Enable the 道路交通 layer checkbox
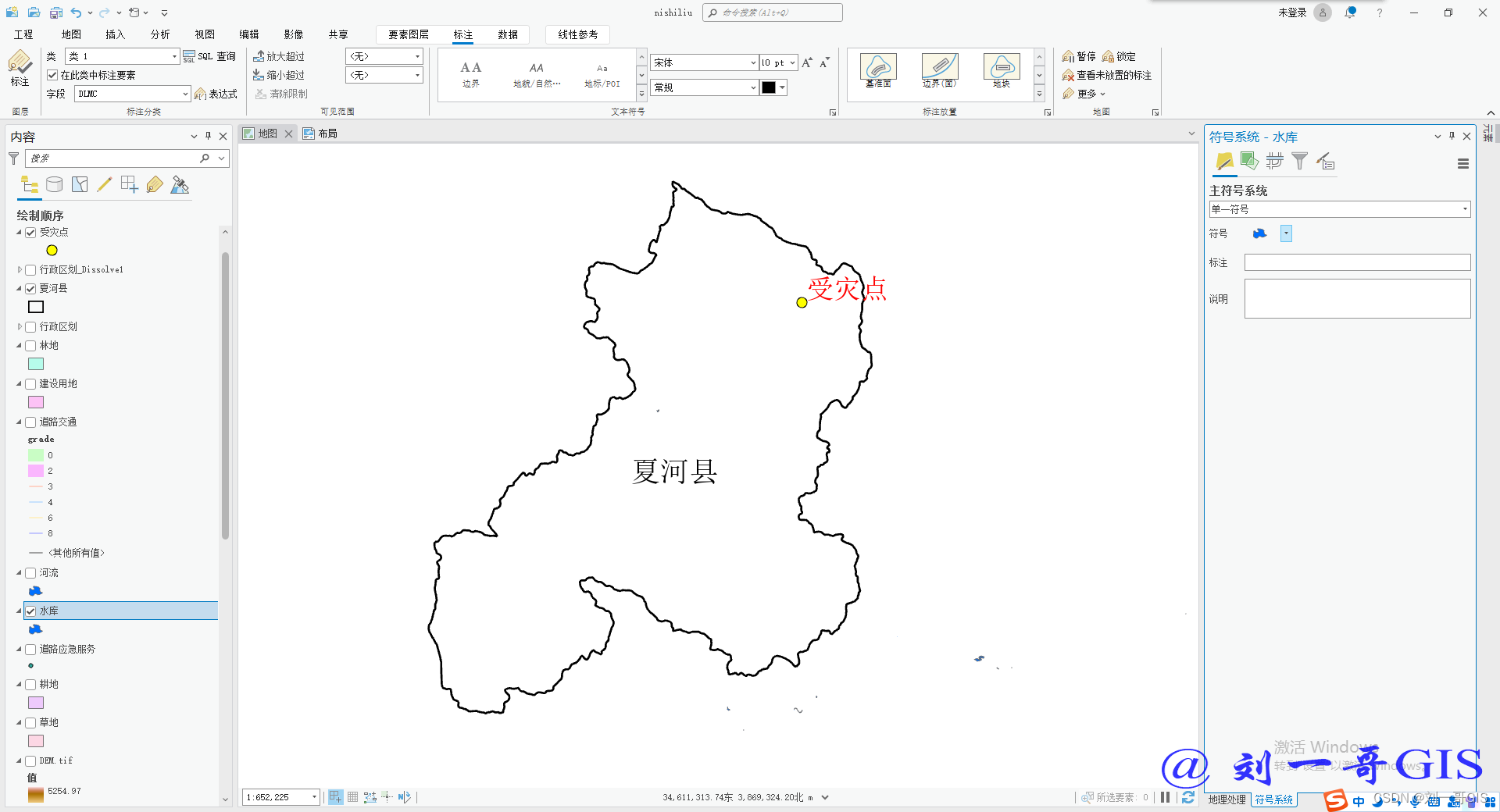1500x812 pixels. coord(30,422)
